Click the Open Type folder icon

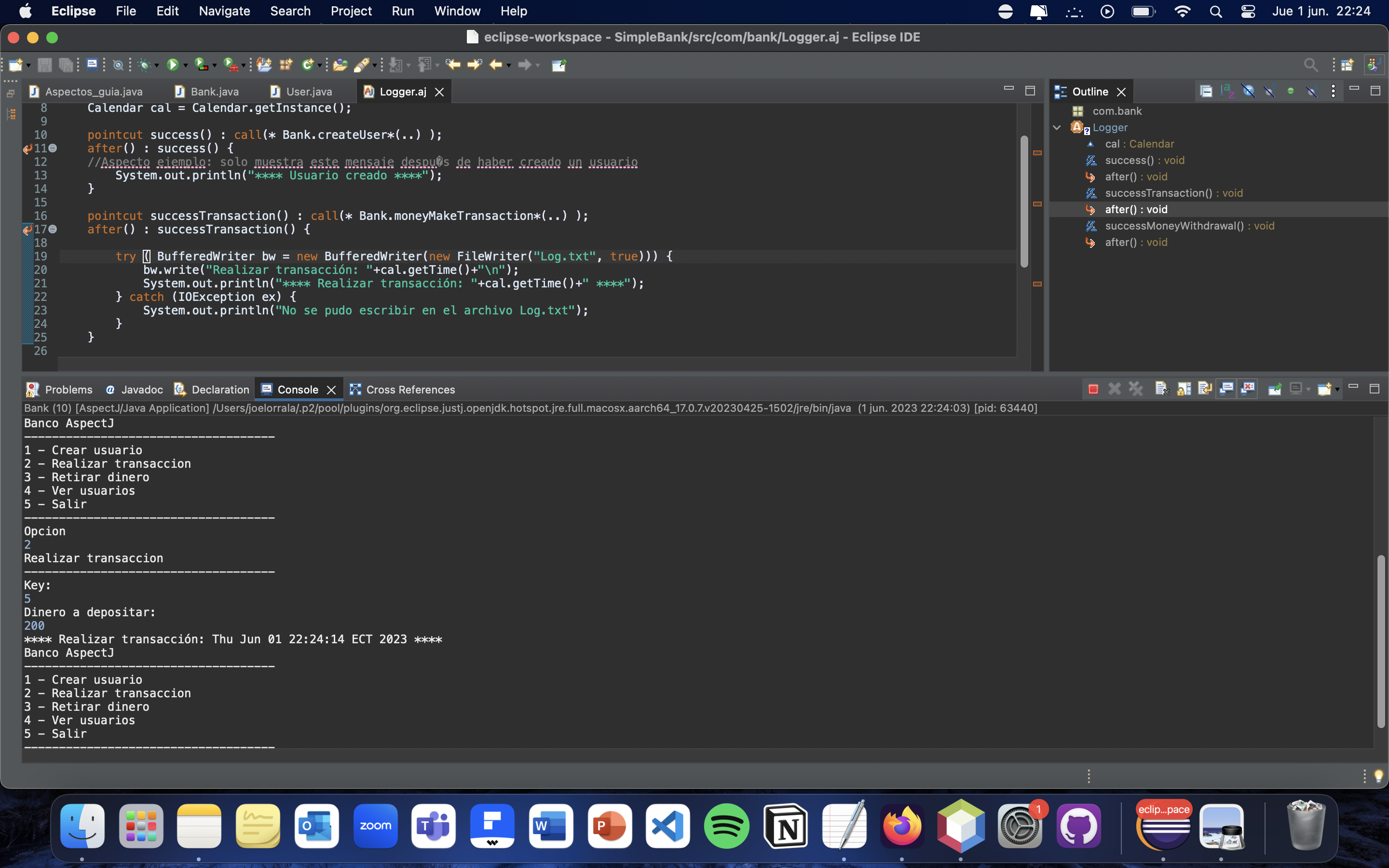(340, 65)
